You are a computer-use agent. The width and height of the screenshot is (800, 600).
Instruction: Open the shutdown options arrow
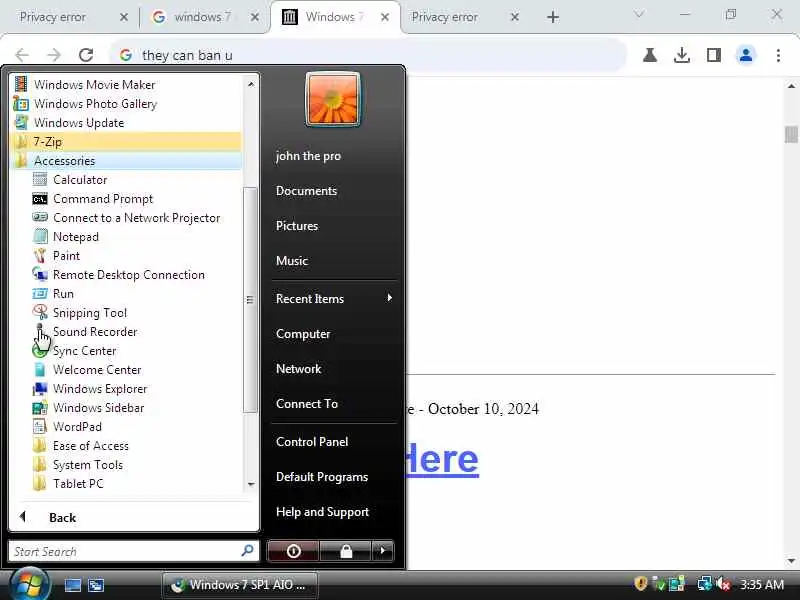(383, 551)
